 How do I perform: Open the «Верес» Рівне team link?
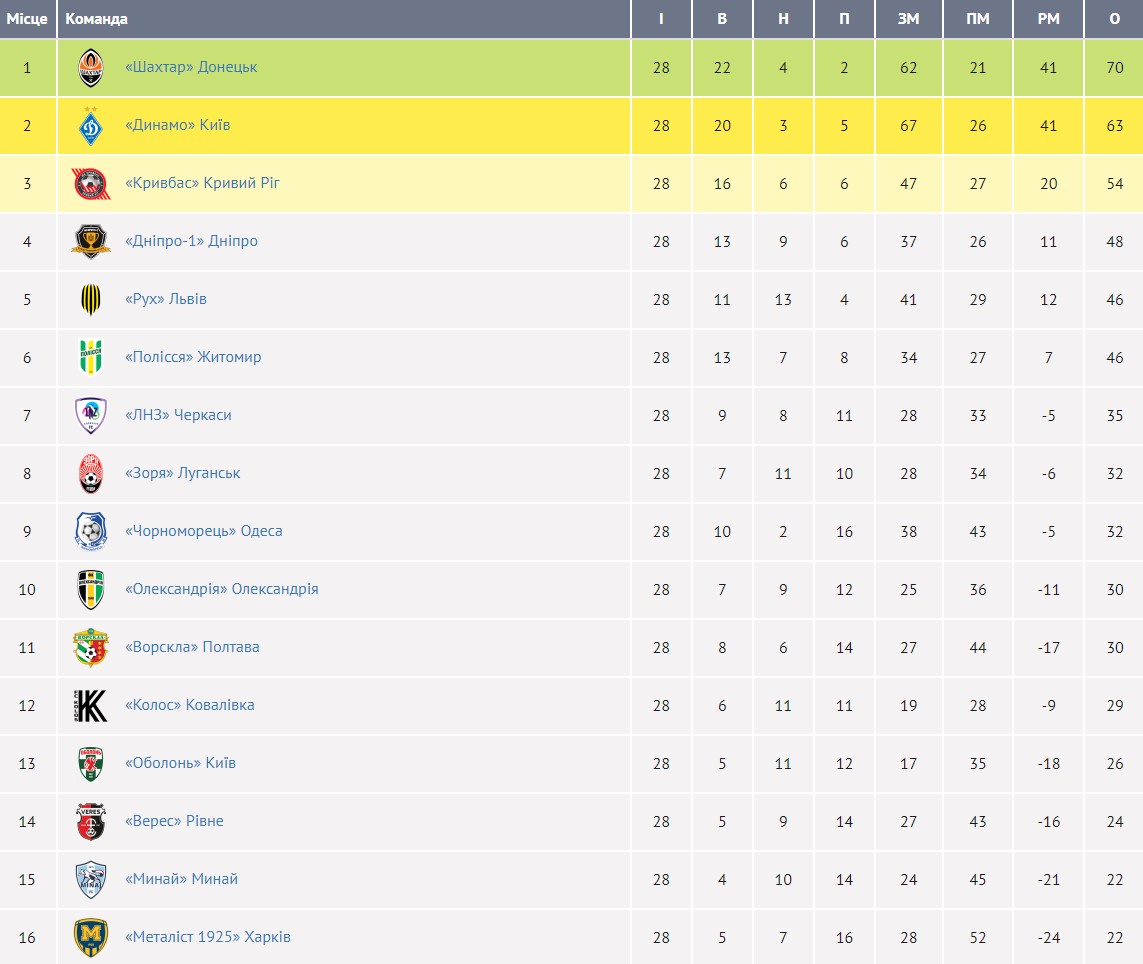pos(174,821)
